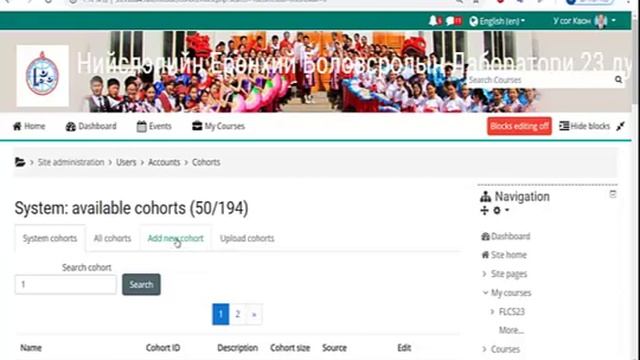Switch to the All cohorts tab
This screenshot has height=360, width=640.
coord(112,238)
